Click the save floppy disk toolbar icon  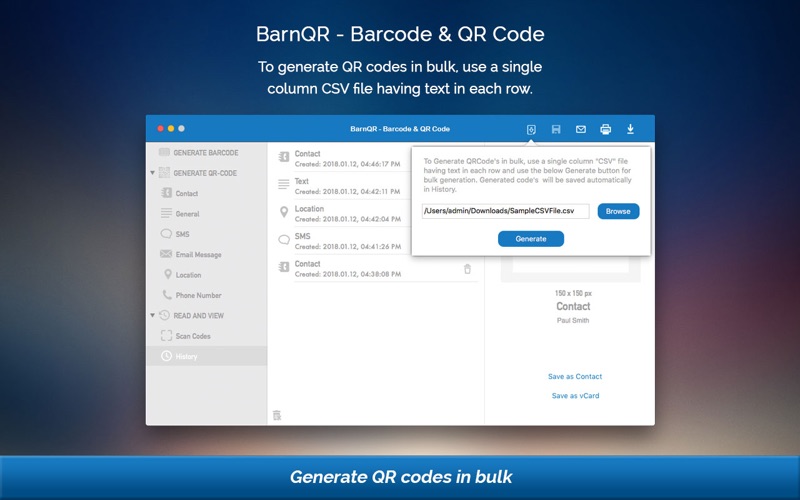tap(556, 130)
